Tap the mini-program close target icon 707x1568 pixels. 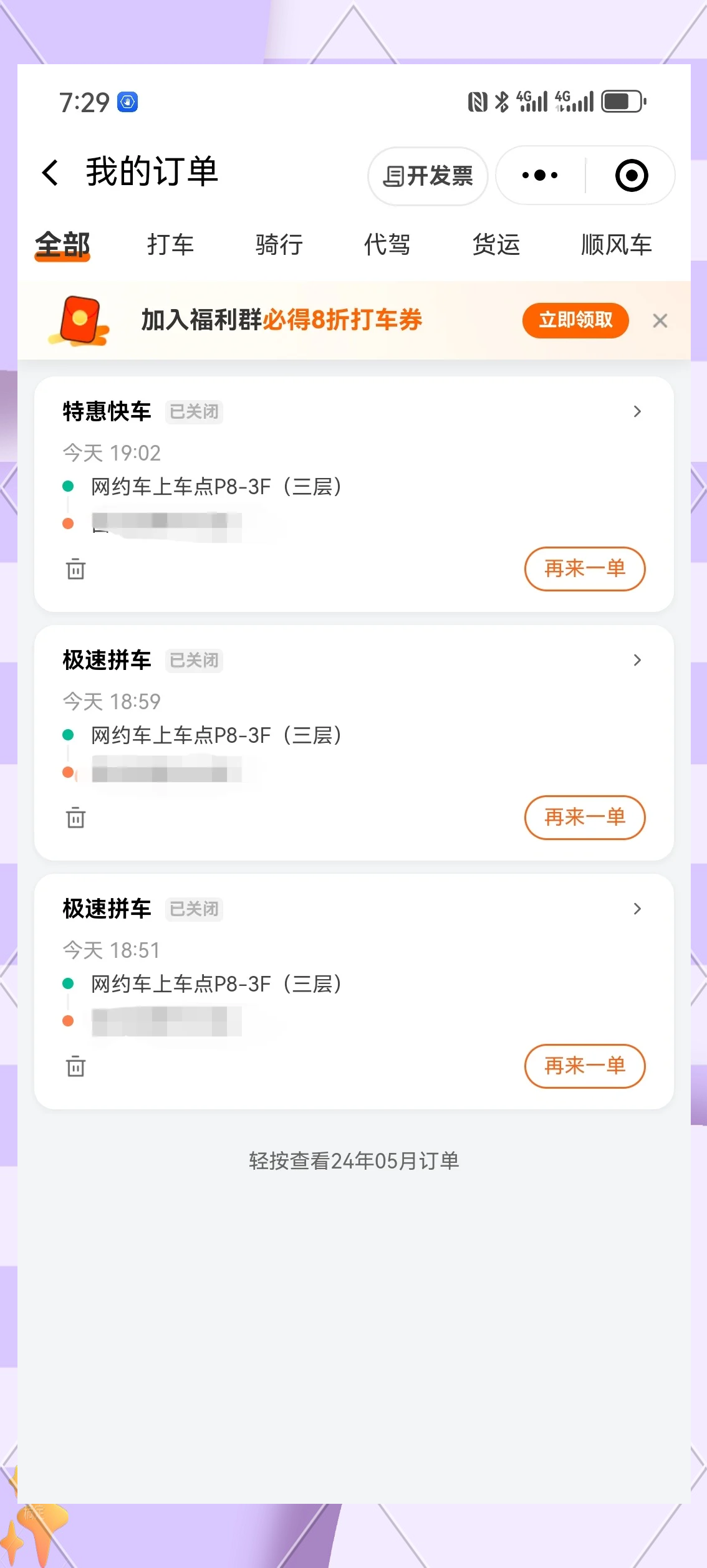632,175
